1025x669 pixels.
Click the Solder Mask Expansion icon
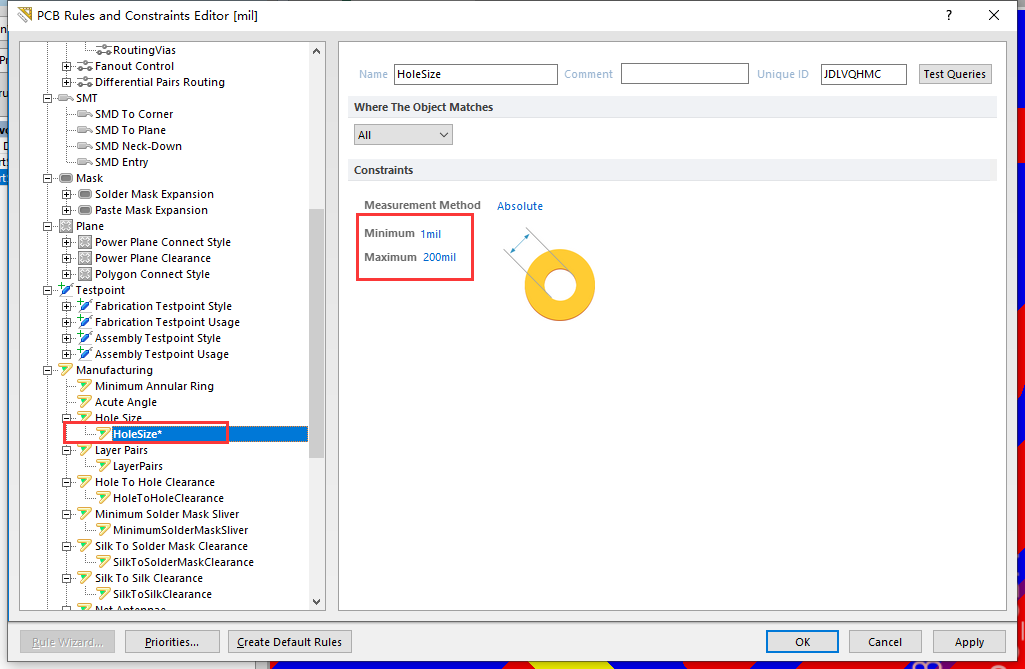84,194
